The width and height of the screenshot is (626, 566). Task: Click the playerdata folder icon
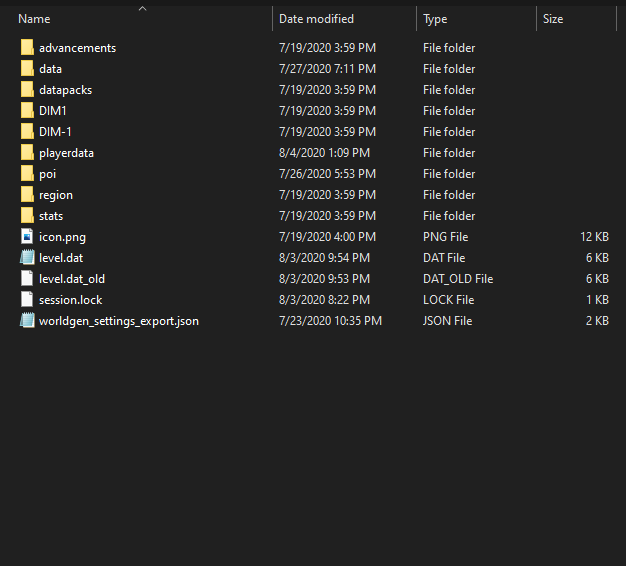[x=27, y=153]
